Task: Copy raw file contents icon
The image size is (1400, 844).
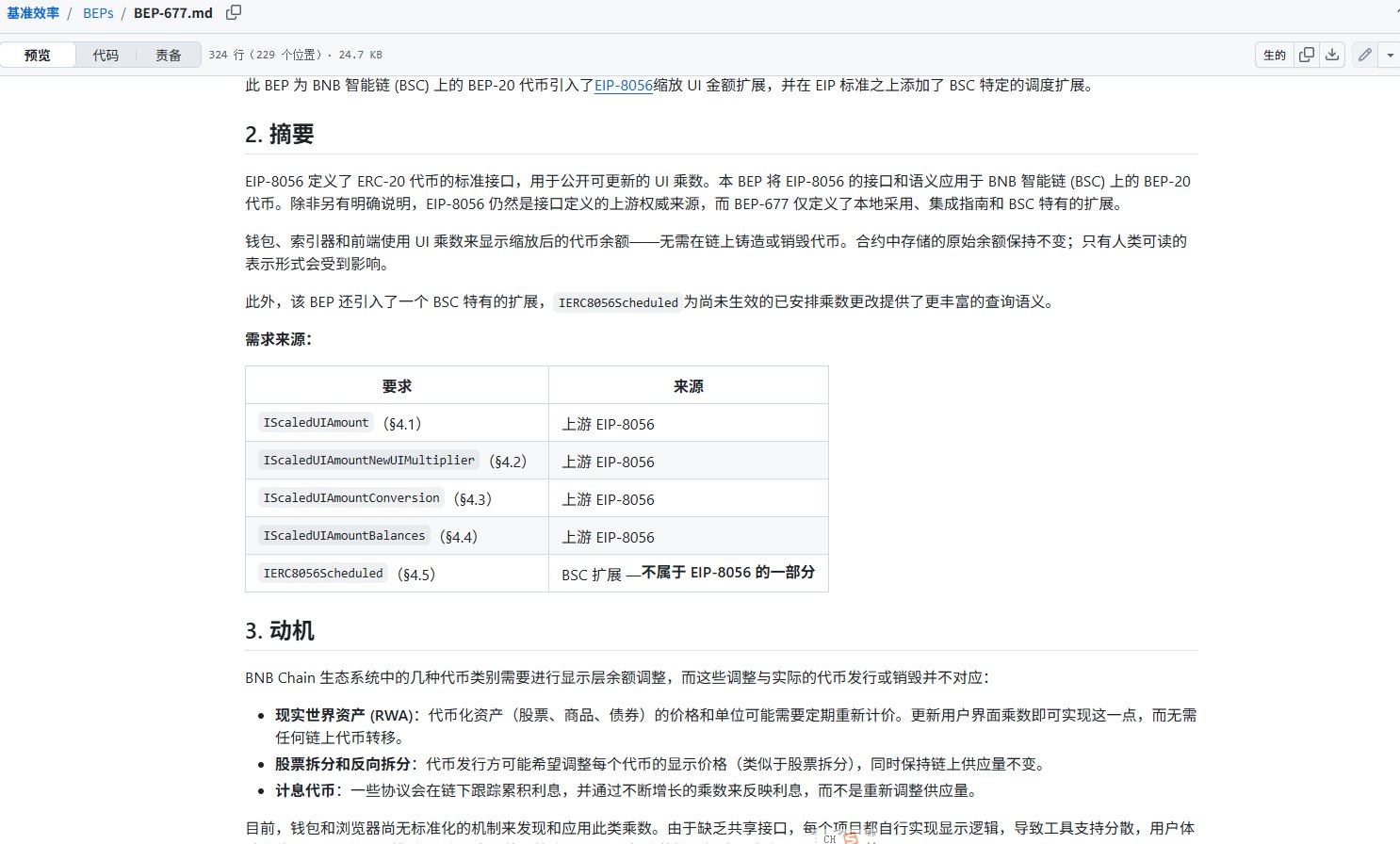Action: click(1307, 55)
